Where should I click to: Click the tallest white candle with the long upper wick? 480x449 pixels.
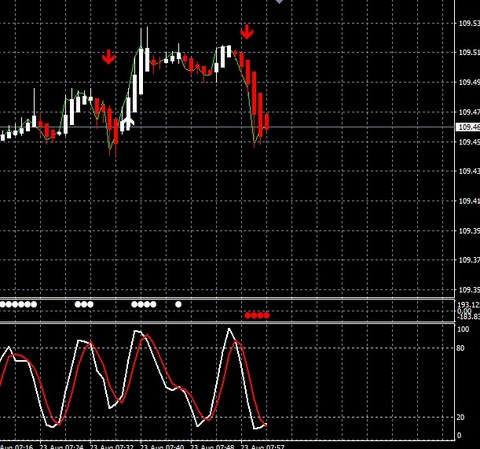coord(141,72)
